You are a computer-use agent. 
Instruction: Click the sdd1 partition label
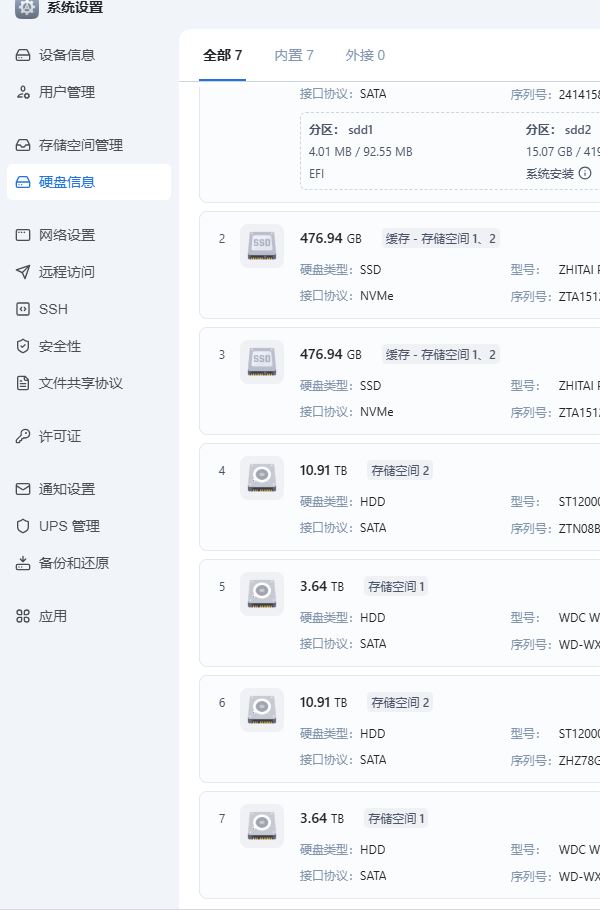360,130
